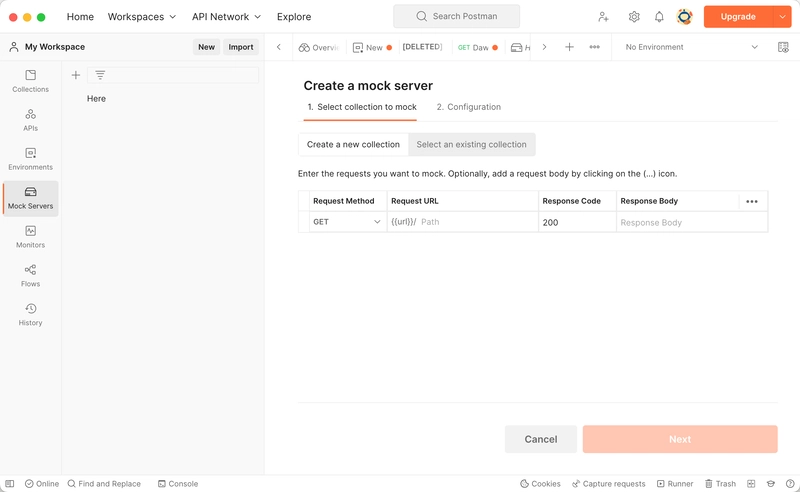Open the Bootcamp graduation cap icon
The width and height of the screenshot is (800, 492).
pos(770,484)
